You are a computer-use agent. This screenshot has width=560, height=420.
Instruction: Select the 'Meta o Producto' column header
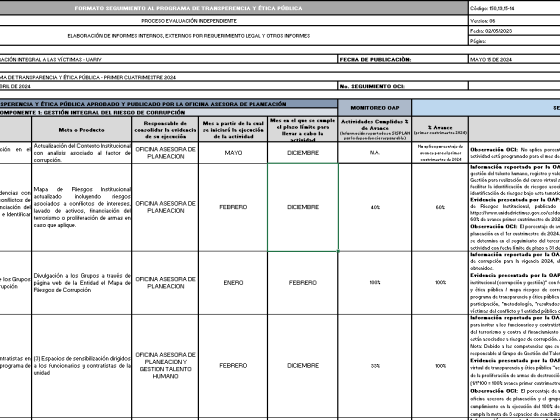click(81, 130)
